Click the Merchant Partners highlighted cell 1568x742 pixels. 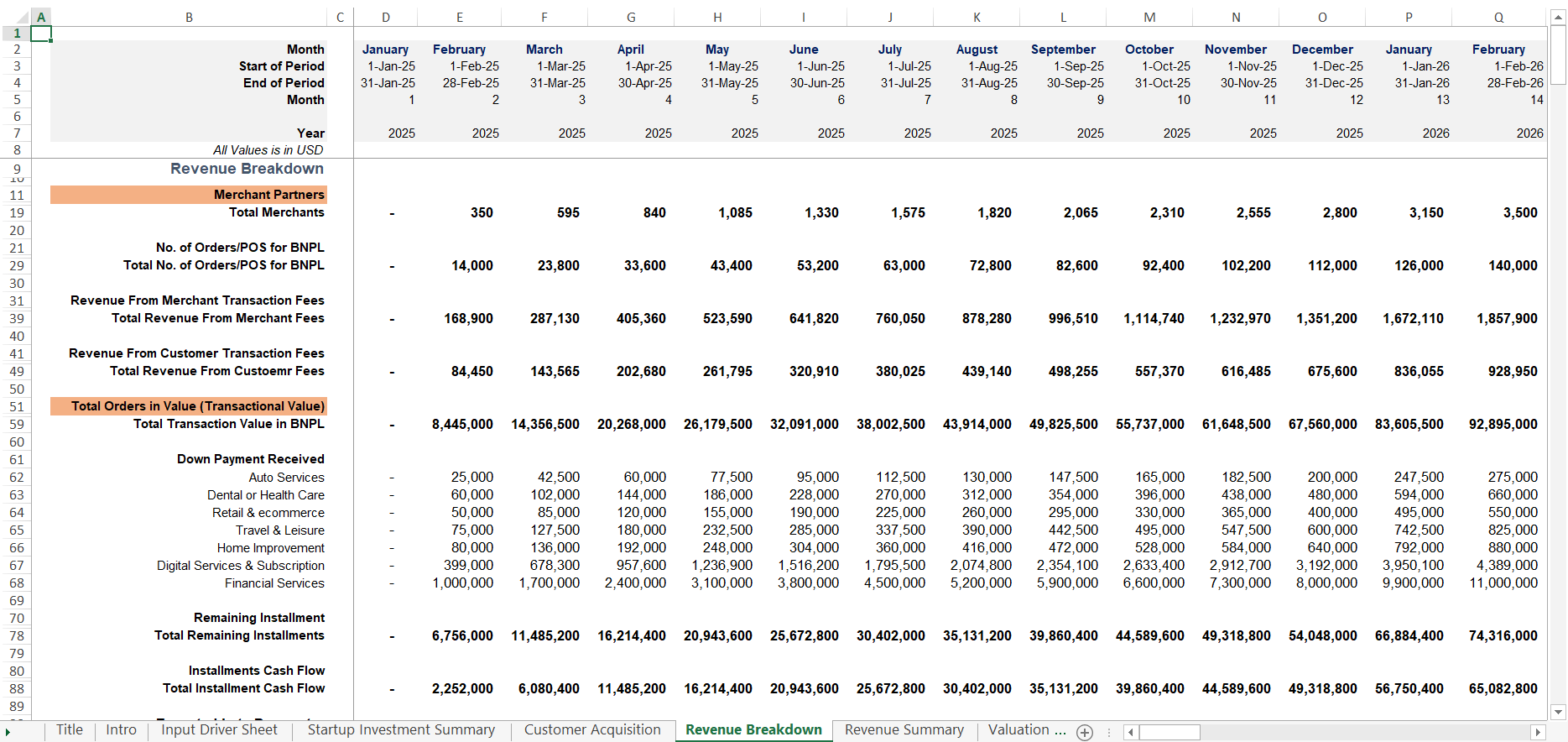pyautogui.click(x=189, y=195)
